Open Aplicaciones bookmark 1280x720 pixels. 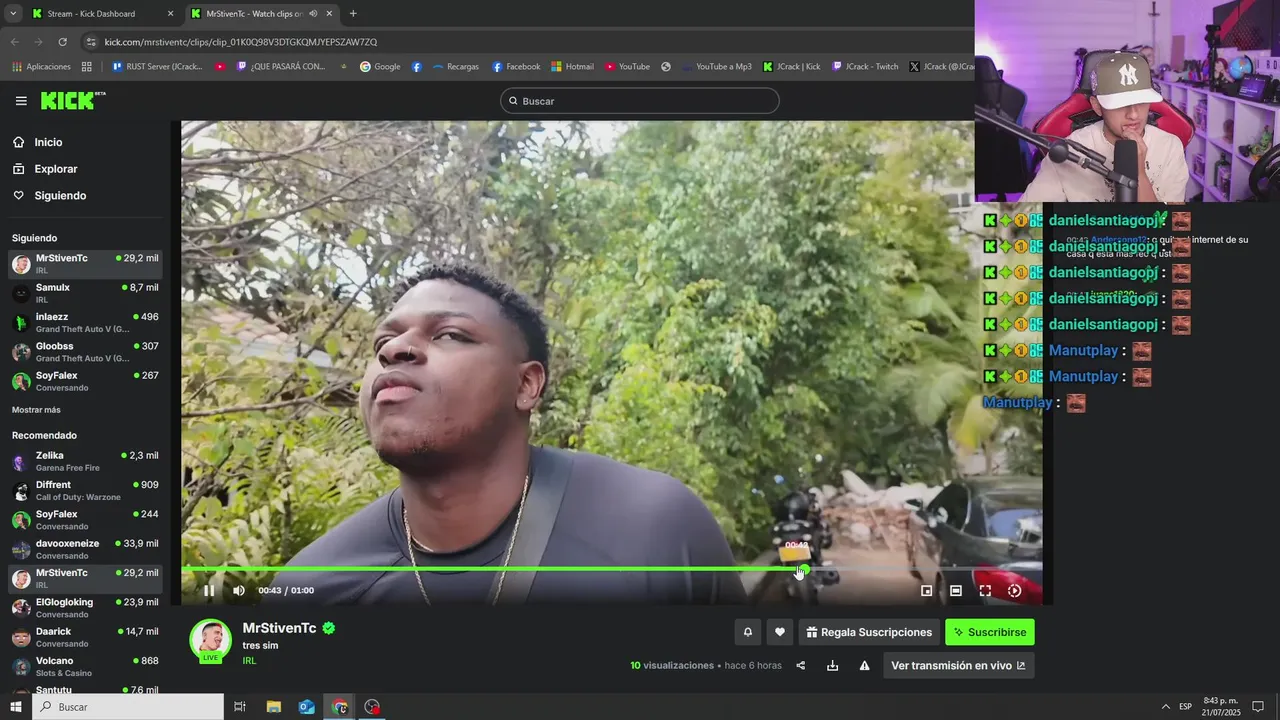point(41,67)
